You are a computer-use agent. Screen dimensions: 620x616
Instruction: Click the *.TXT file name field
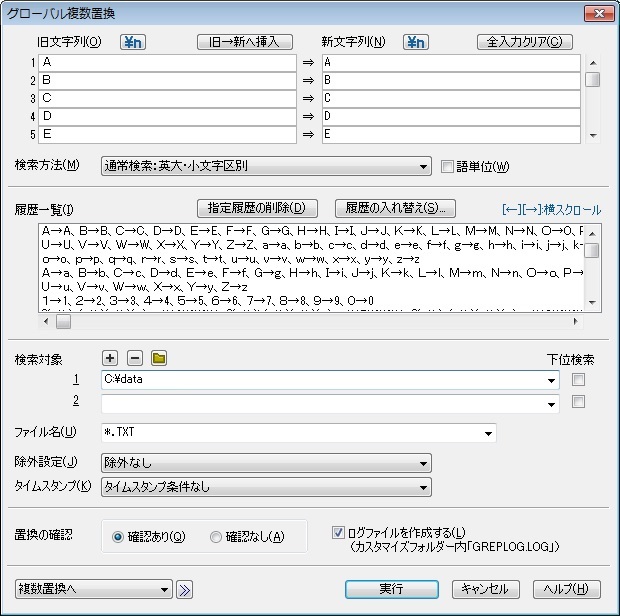(x=299, y=433)
